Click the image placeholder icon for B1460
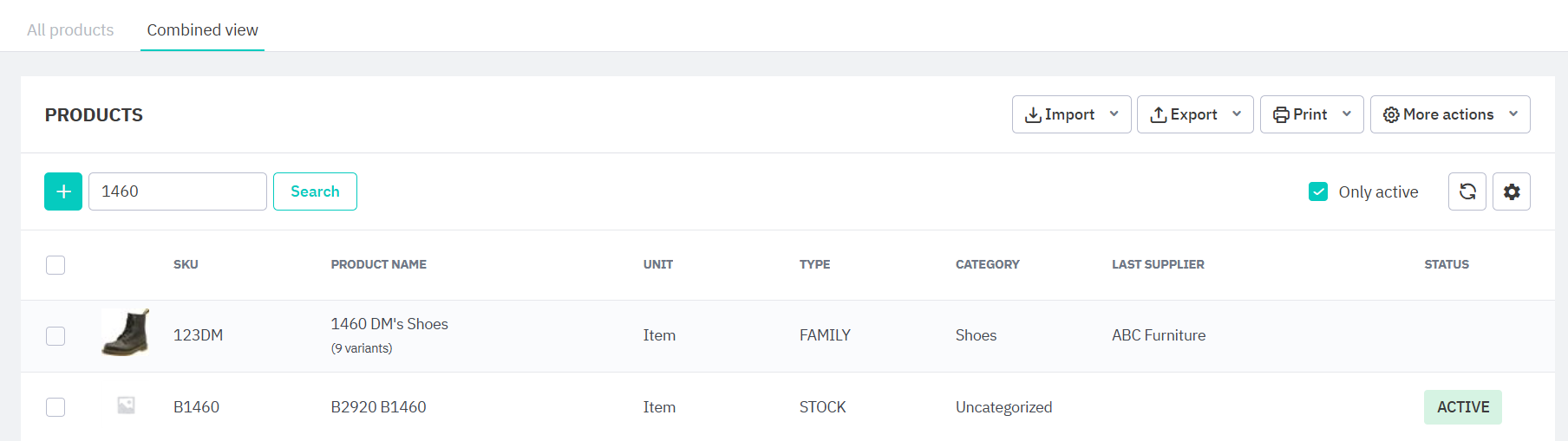Image resolution: width=1568 pixels, height=441 pixels. coord(126,405)
